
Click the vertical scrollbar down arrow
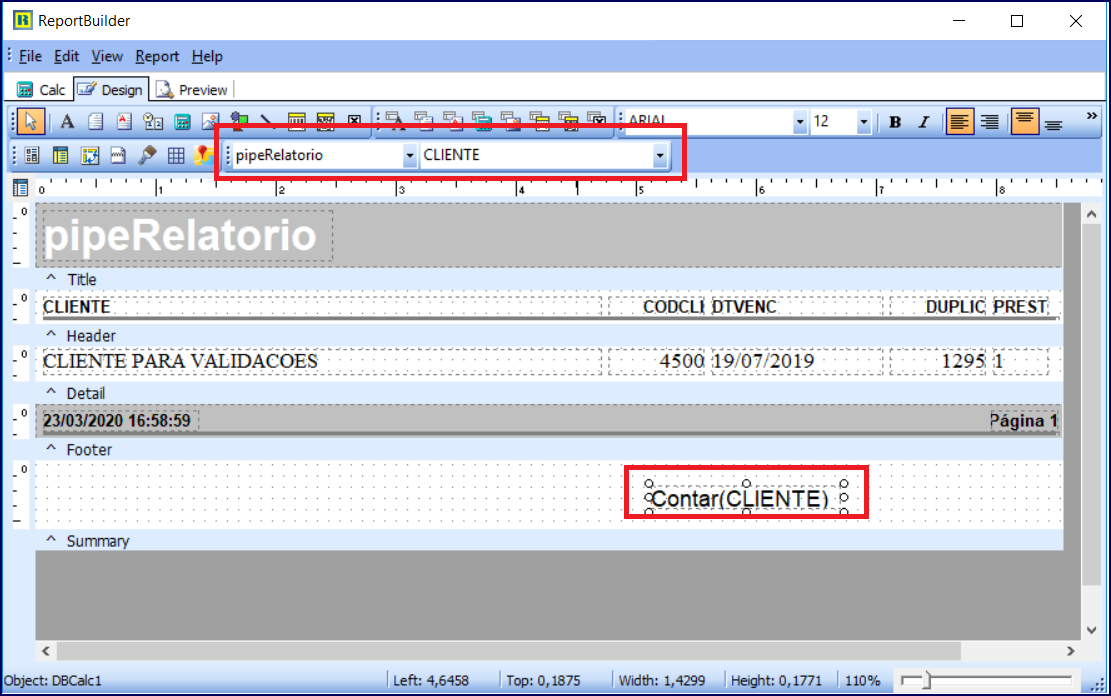point(1091,630)
